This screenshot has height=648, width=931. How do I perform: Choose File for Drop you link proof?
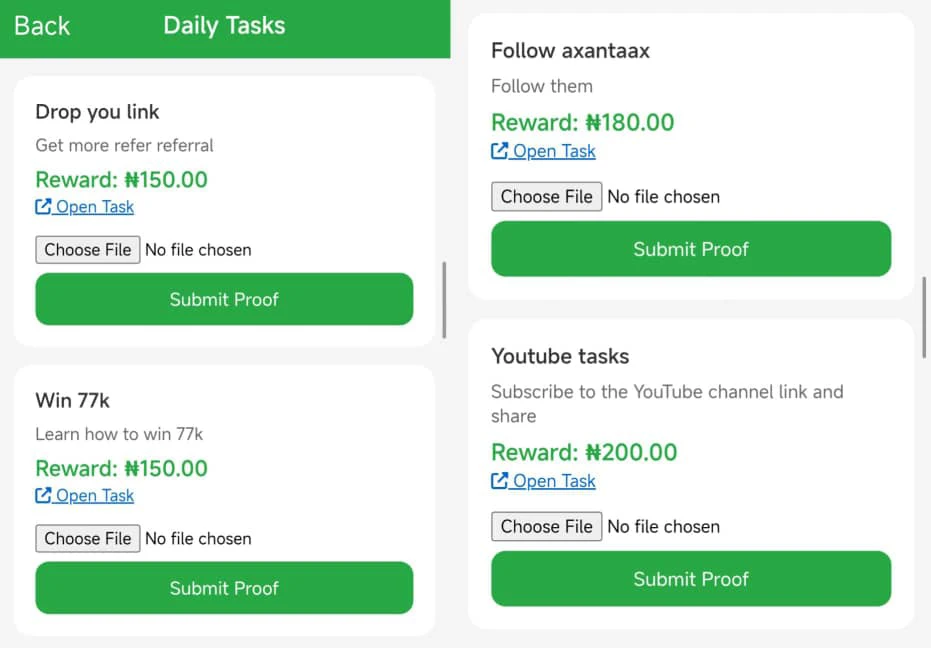point(88,249)
